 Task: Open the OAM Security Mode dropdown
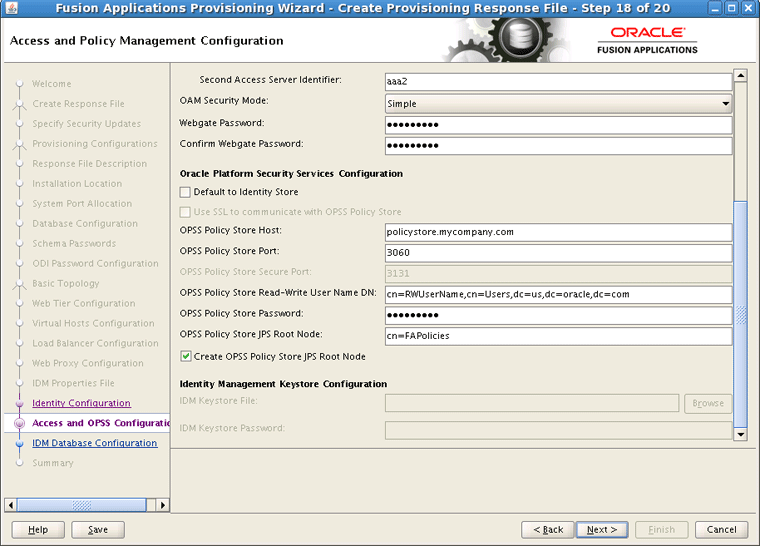[558, 104]
